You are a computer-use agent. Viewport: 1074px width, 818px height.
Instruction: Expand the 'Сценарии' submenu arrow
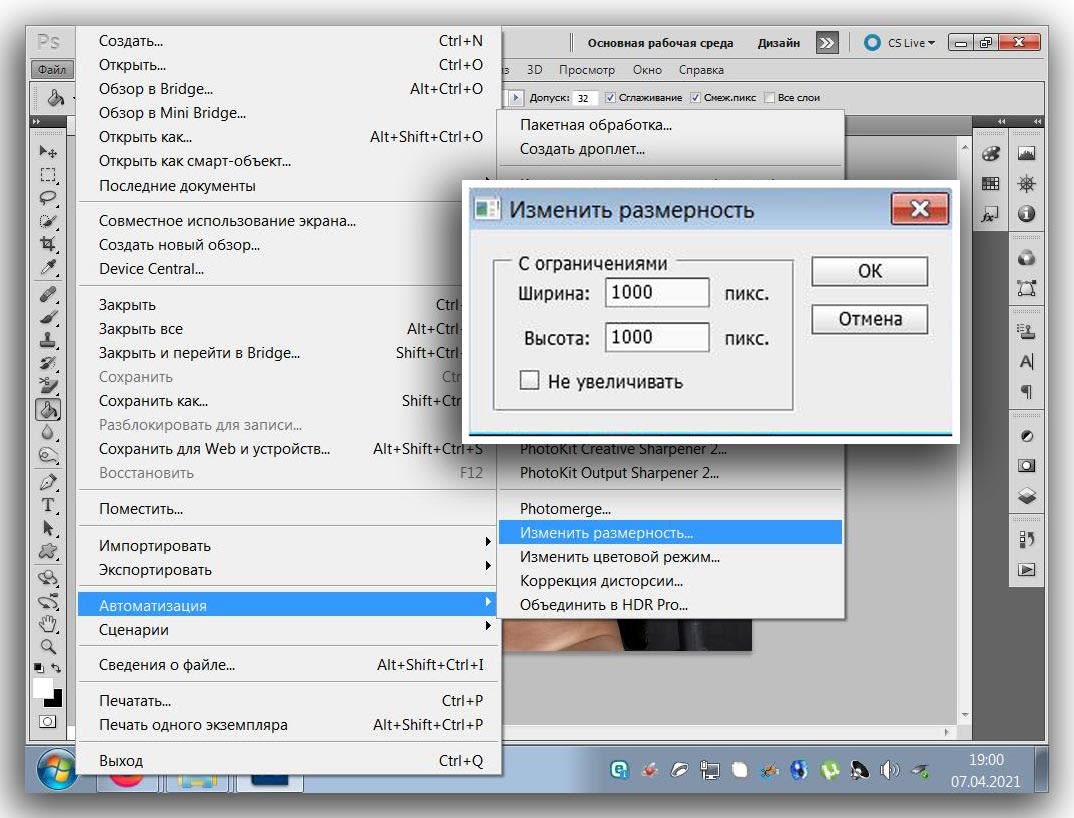pos(488,625)
